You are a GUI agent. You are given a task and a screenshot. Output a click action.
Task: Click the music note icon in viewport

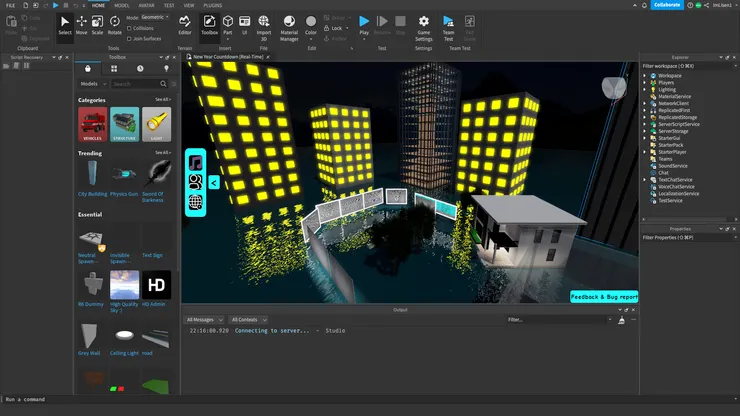coord(196,162)
